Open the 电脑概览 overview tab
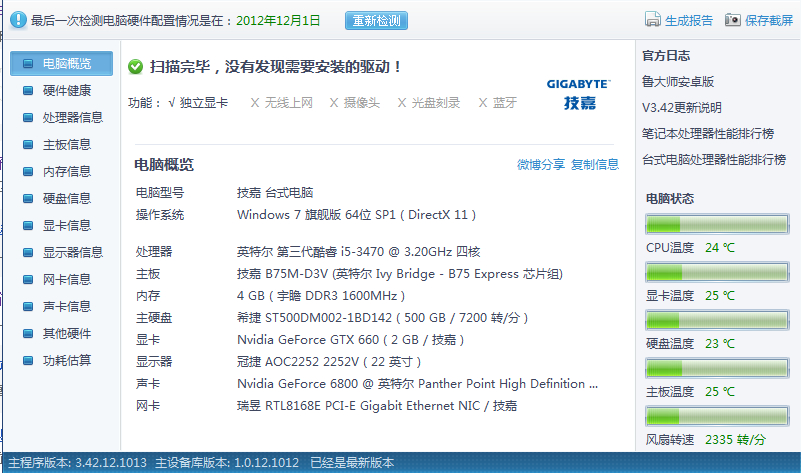The height and width of the screenshot is (473, 801). pyautogui.click(x=61, y=63)
